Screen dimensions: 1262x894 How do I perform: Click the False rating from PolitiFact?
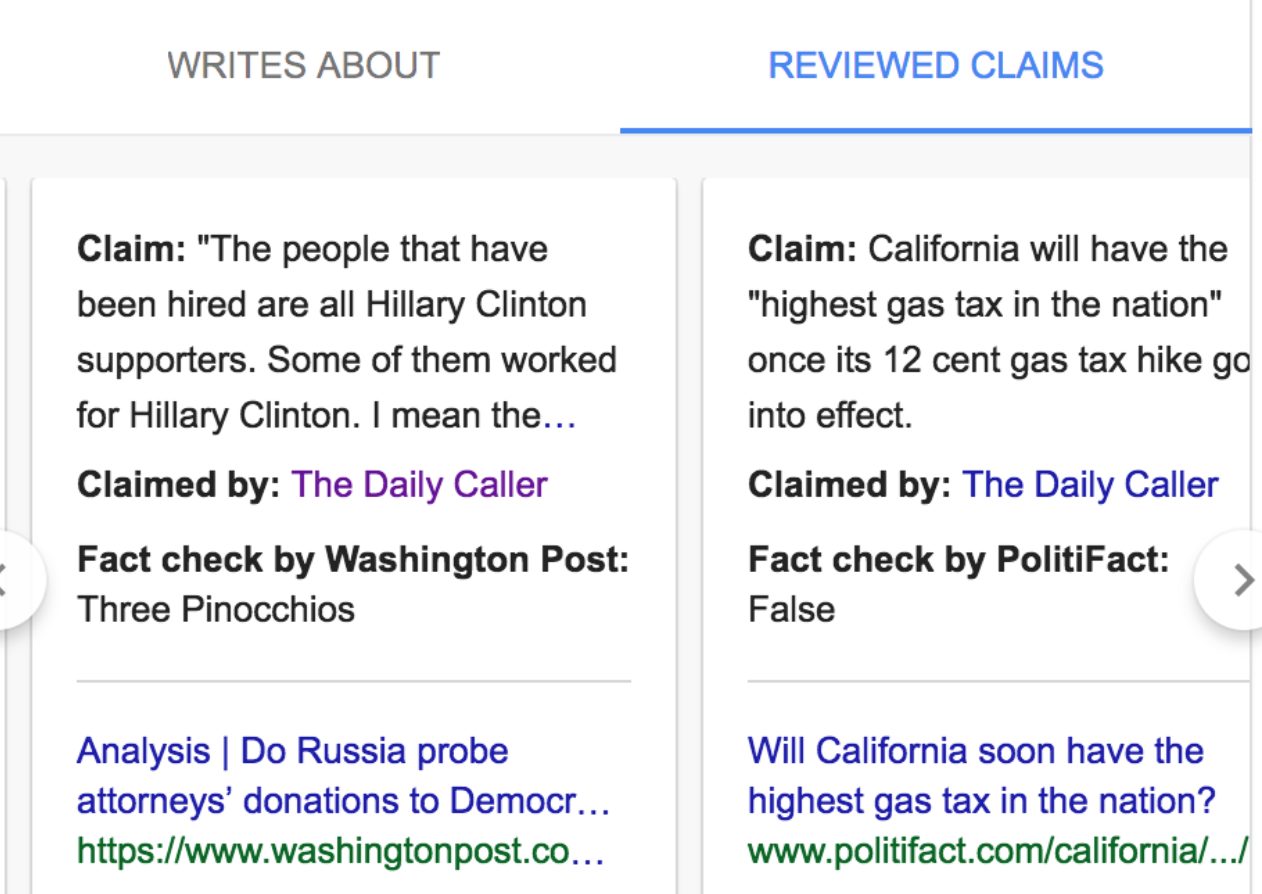(x=791, y=608)
